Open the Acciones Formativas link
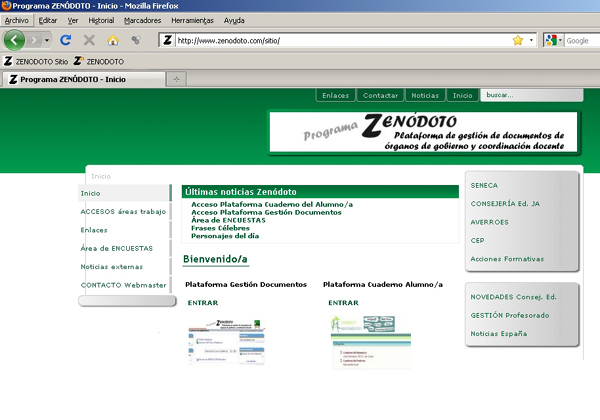The width and height of the screenshot is (600, 420). [x=507, y=259]
